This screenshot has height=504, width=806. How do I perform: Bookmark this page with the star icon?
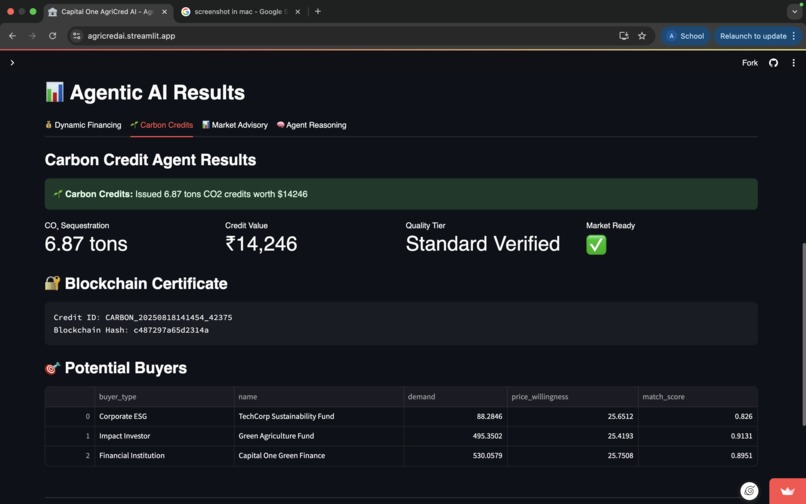(x=642, y=36)
